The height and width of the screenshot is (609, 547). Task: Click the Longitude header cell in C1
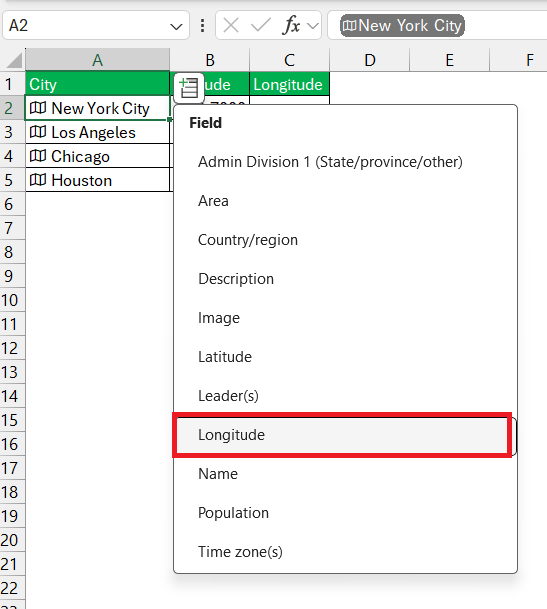pyautogui.click(x=289, y=84)
